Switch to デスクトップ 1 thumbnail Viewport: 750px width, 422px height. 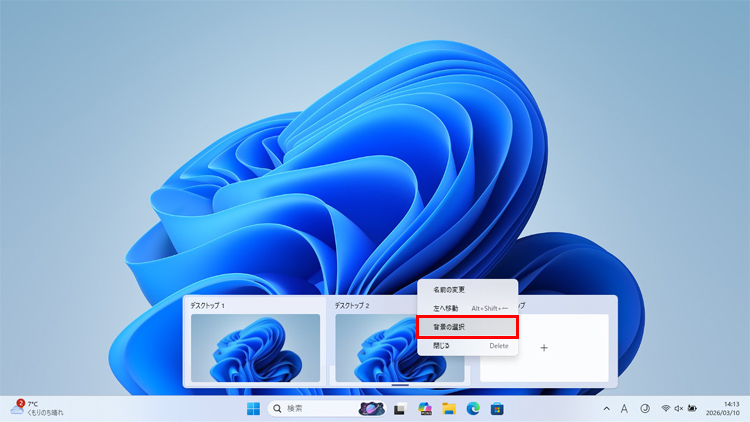coord(255,347)
